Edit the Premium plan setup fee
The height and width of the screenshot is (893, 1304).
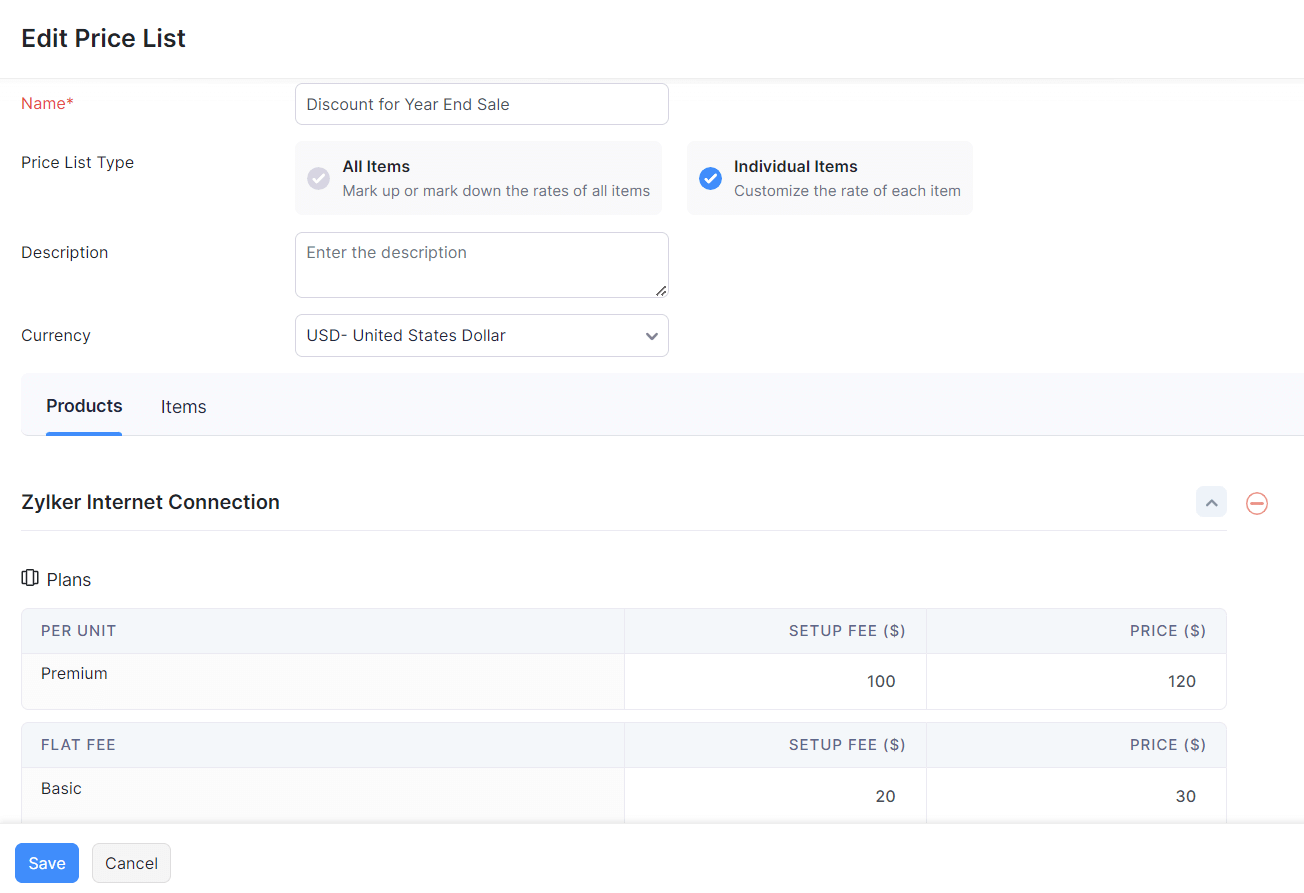click(x=776, y=682)
